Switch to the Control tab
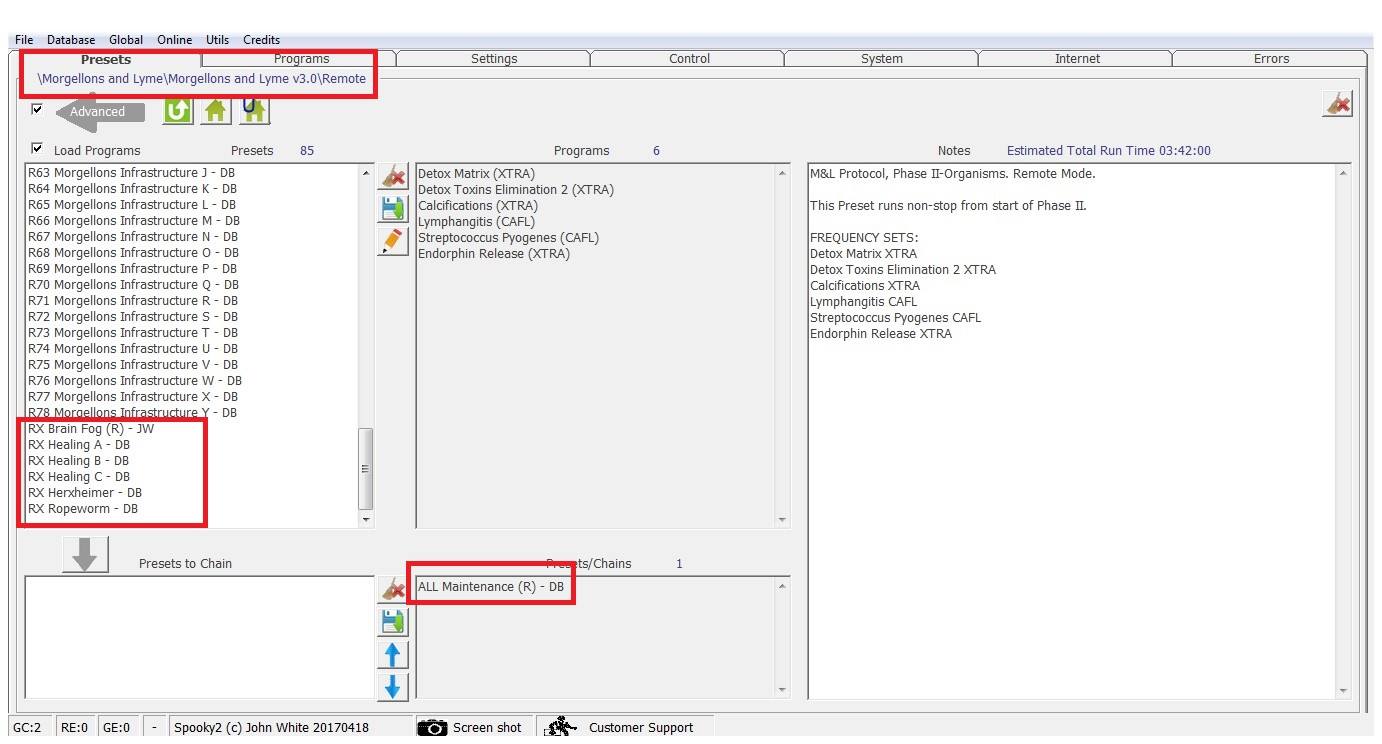 (689, 59)
